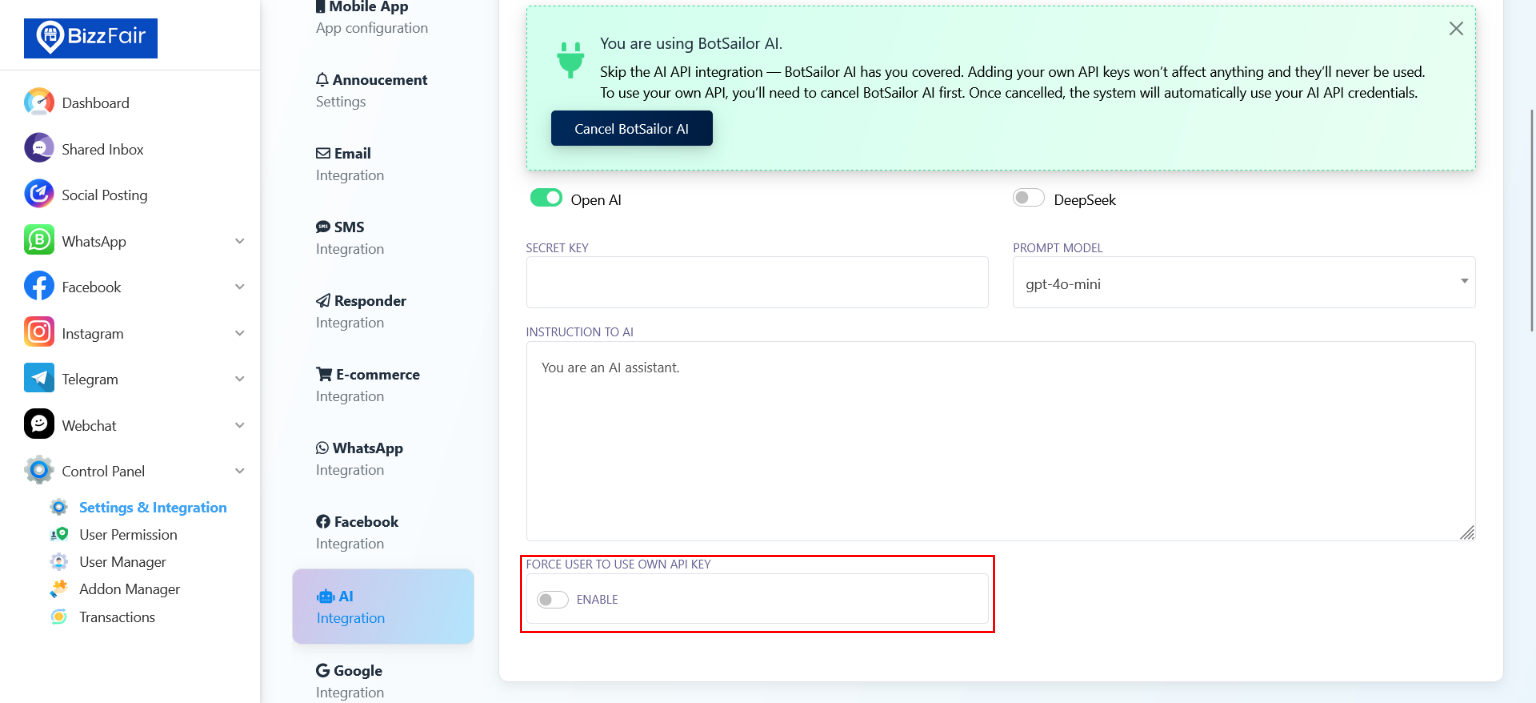This screenshot has height=703, width=1536.
Task: Expand the Instagram sidebar menu chevron
Action: click(240, 333)
